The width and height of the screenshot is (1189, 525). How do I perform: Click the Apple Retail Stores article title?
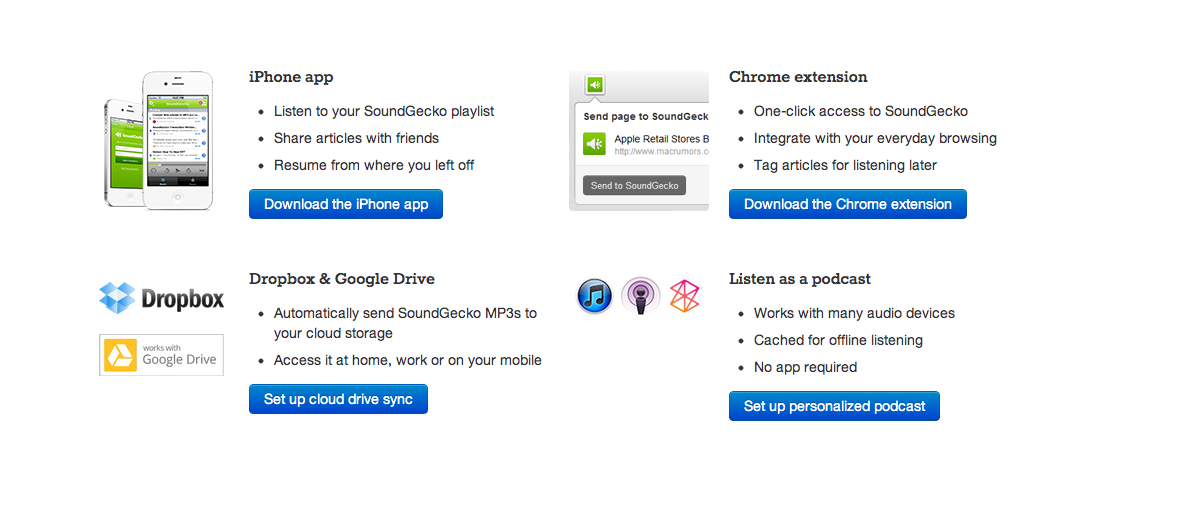click(x=661, y=138)
